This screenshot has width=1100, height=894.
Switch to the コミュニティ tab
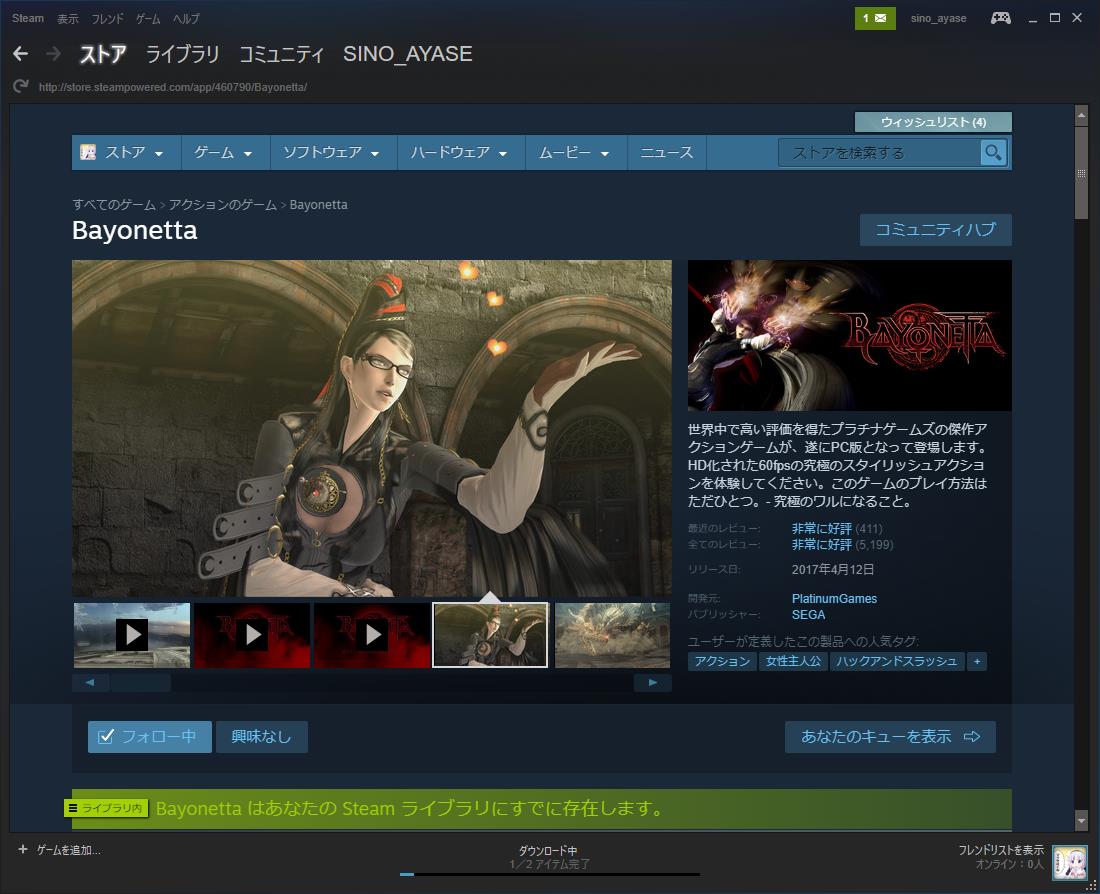(281, 54)
